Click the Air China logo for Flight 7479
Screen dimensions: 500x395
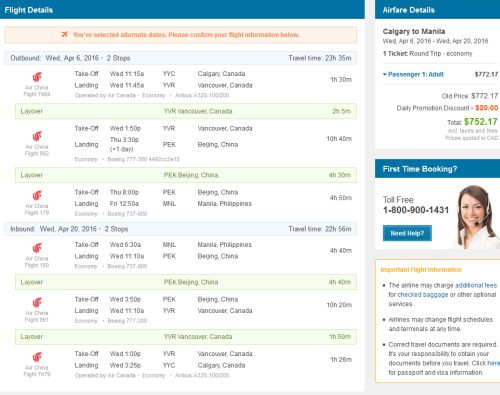(x=37, y=357)
